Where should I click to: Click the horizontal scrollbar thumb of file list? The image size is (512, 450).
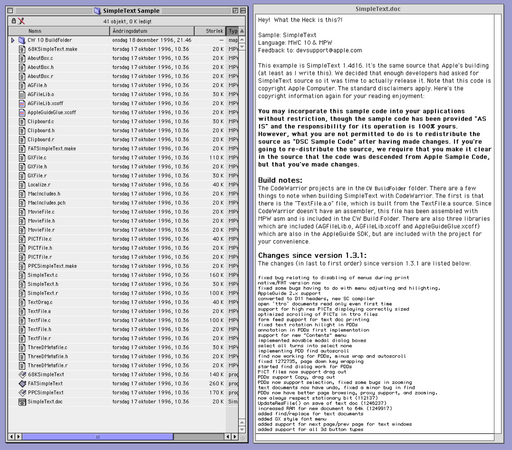(x=98, y=436)
